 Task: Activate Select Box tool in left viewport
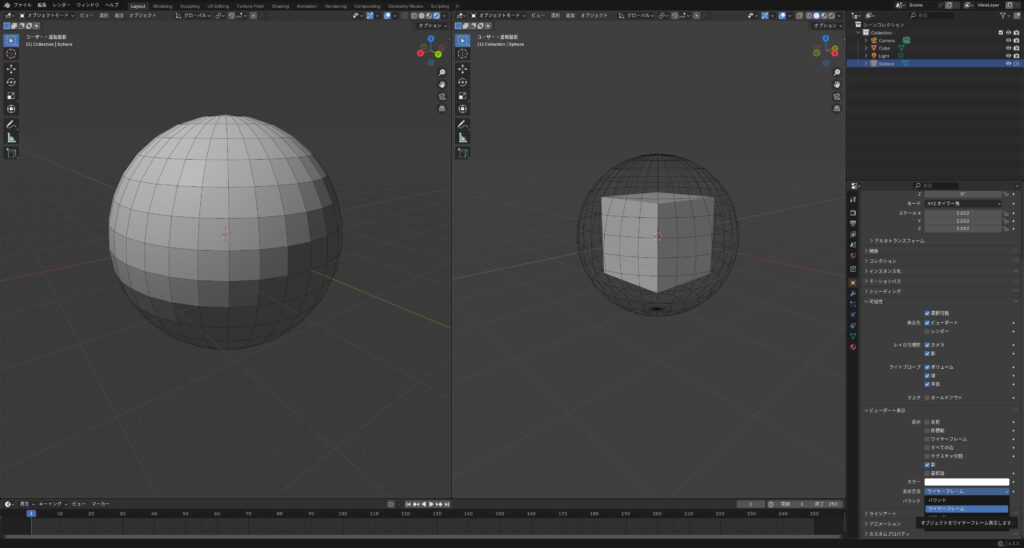point(11,40)
